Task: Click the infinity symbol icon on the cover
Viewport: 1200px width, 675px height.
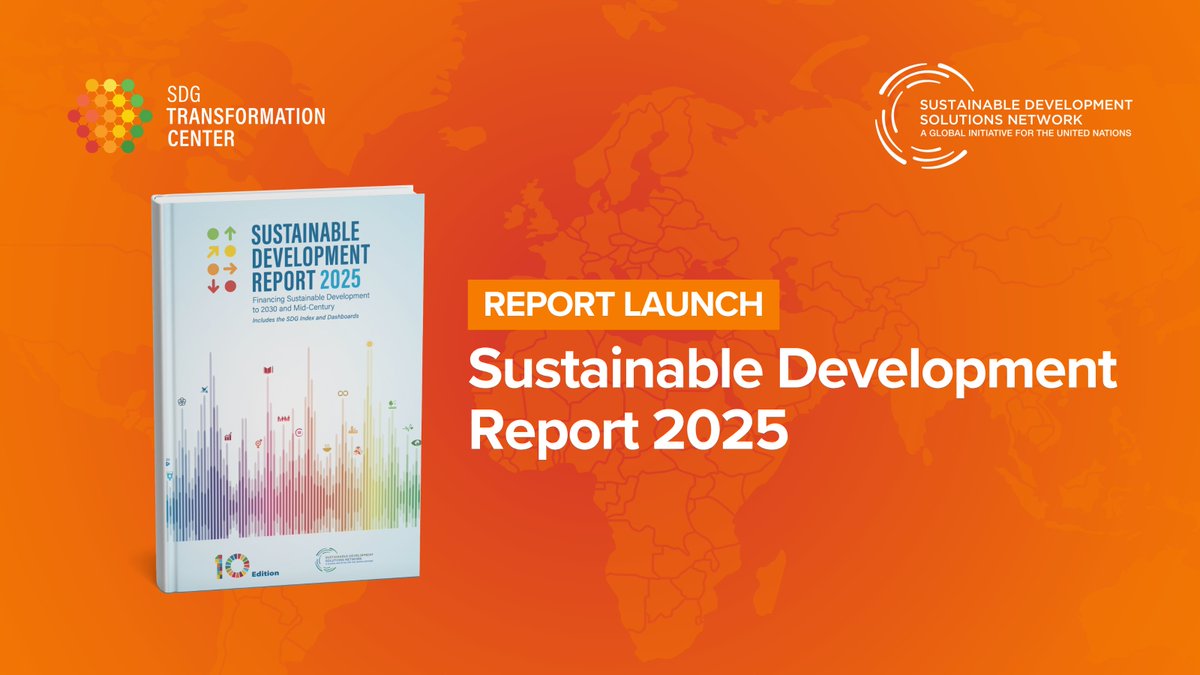Action: coord(342,394)
